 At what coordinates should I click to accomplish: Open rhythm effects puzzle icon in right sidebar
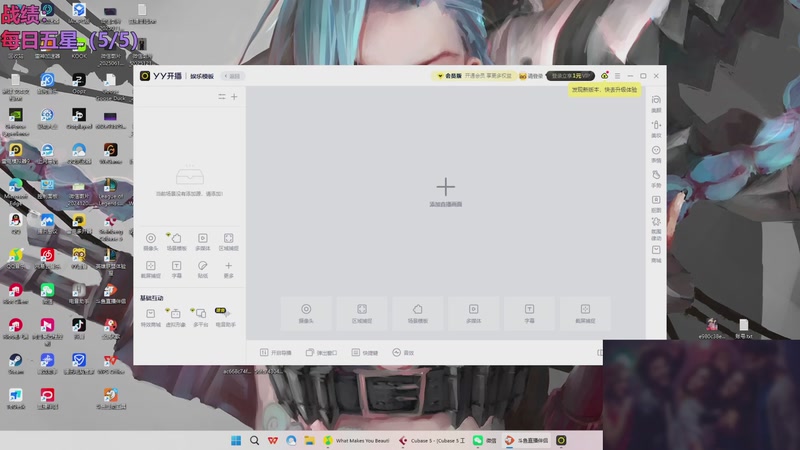(656, 229)
